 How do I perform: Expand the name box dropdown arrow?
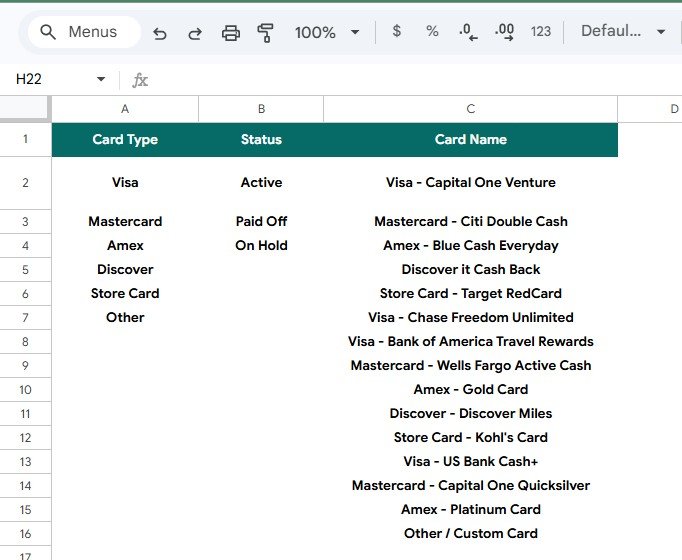pyautogui.click(x=101, y=79)
